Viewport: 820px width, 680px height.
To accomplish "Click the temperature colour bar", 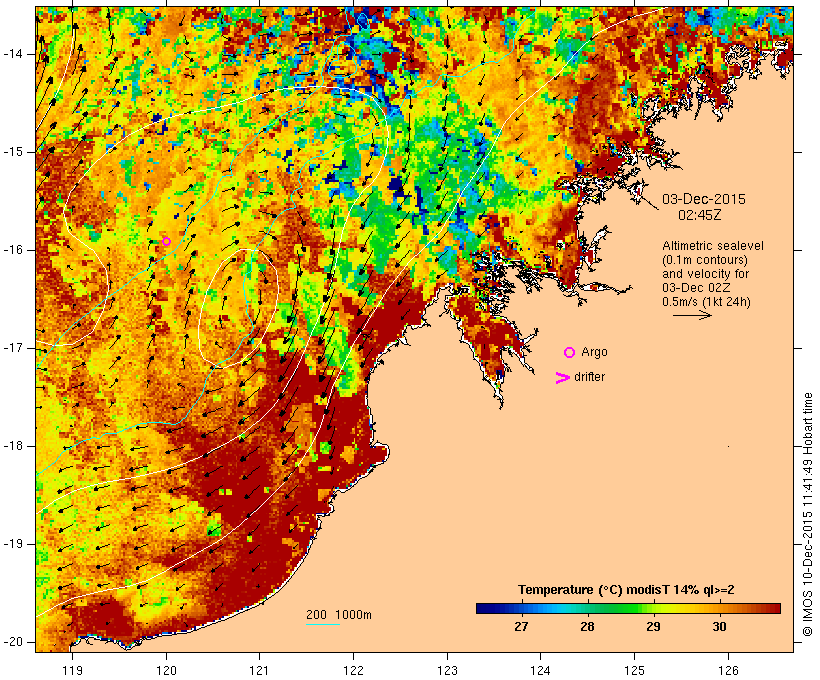I will pos(628,608).
